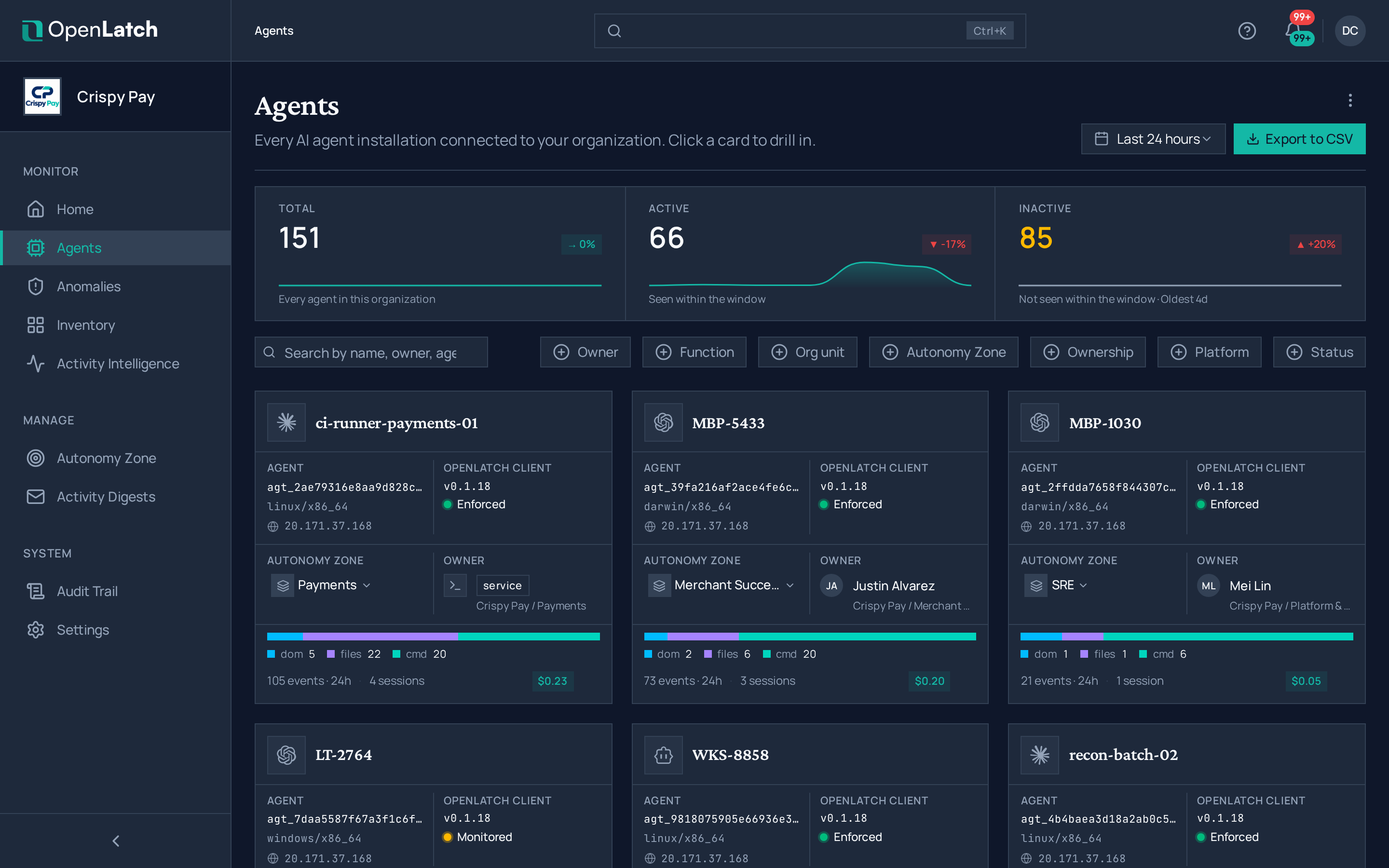
Task: Open Anomalies page
Action: tap(115, 286)
